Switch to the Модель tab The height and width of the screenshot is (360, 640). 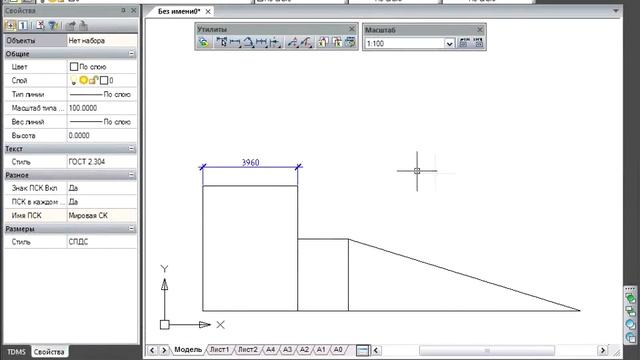click(x=188, y=349)
